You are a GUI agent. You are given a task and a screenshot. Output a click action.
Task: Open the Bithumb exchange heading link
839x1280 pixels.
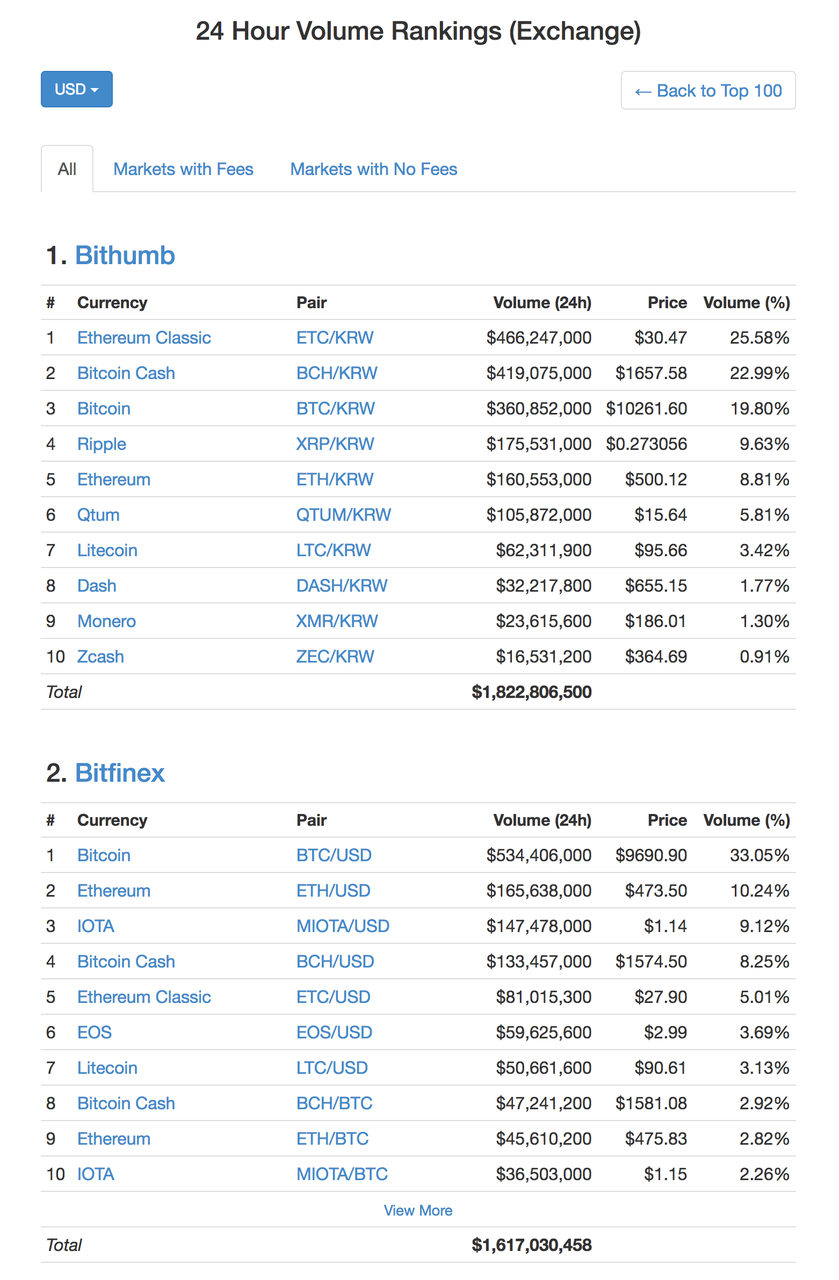coord(125,255)
